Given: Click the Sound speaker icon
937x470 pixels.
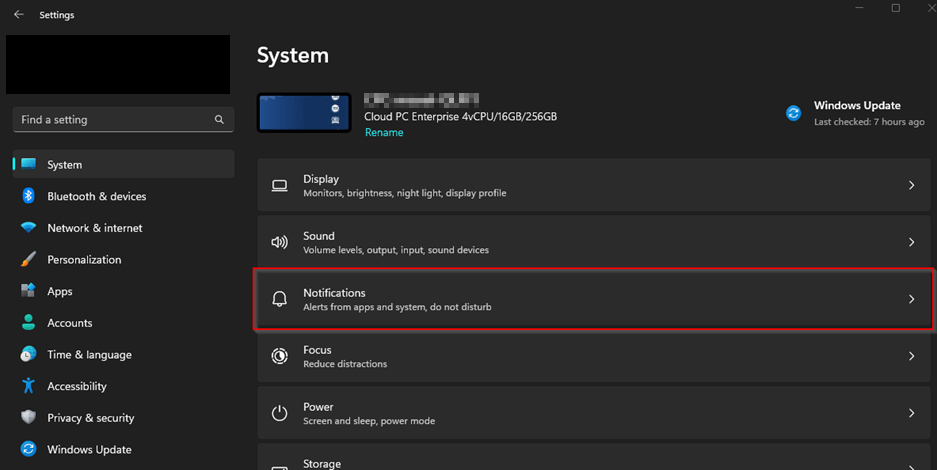Looking at the screenshot, I should pyautogui.click(x=280, y=243).
